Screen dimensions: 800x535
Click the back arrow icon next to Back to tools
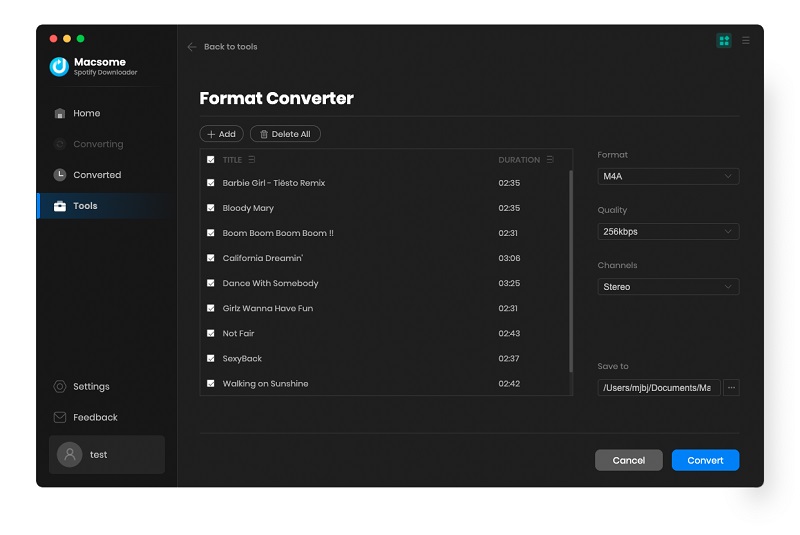[x=192, y=47]
